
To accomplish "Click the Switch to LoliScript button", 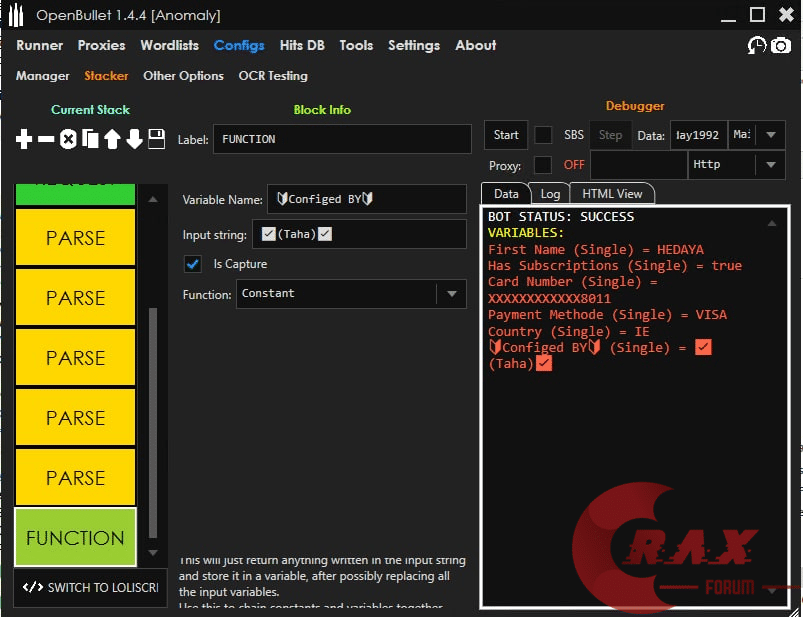I will [x=90, y=587].
